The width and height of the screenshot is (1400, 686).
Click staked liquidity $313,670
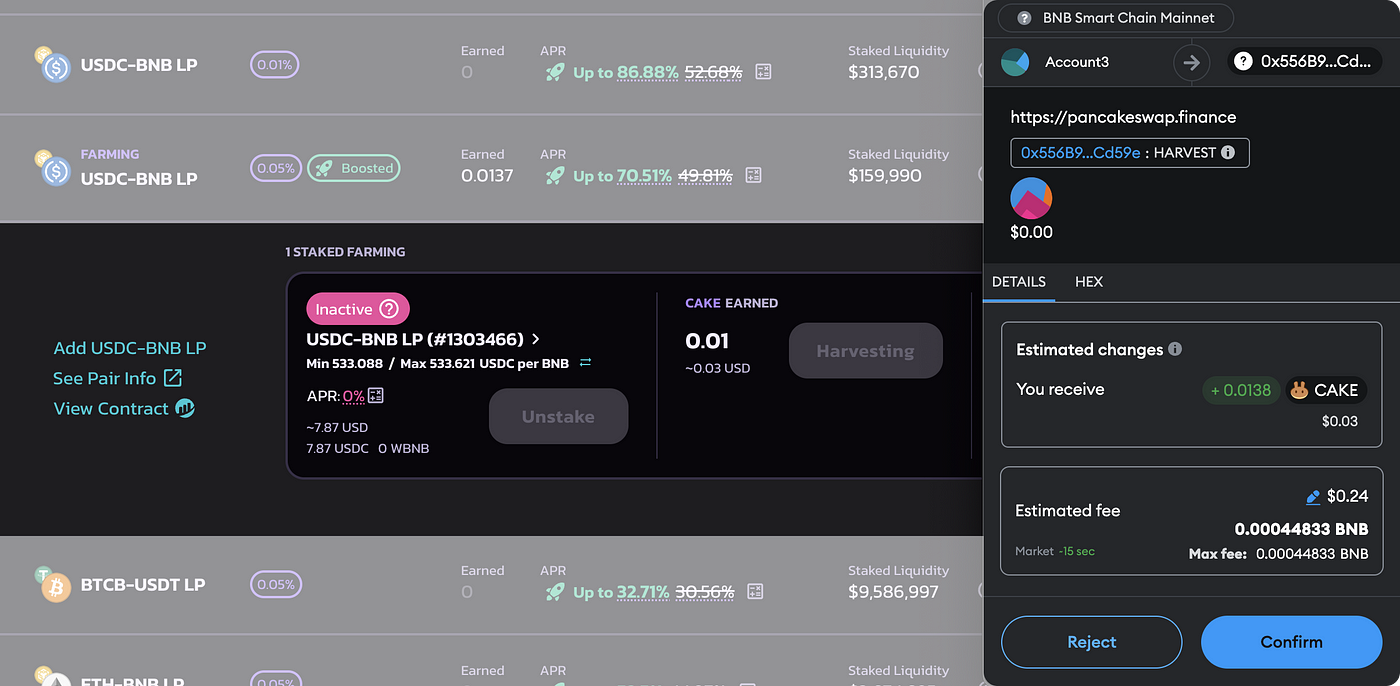pyautogui.click(x=883, y=72)
